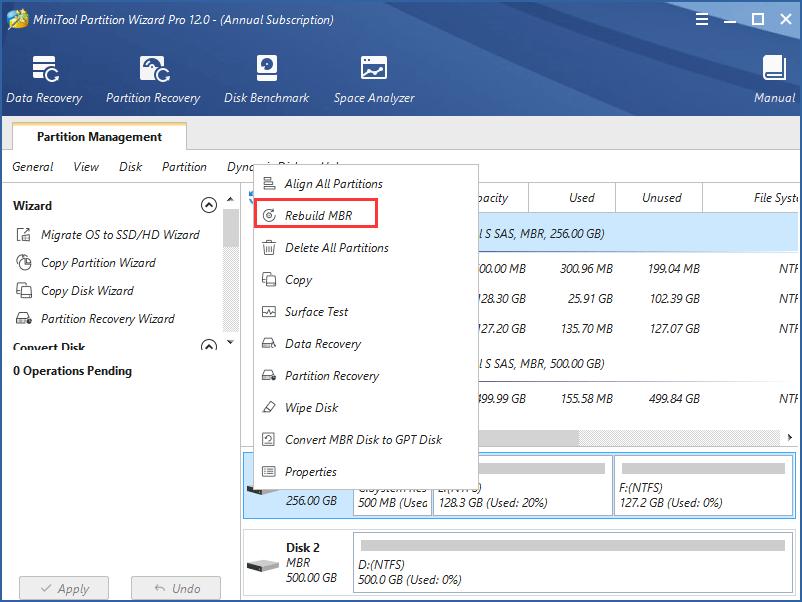Screen dimensions: 802x602
Task: Collapse the Convert Disk section
Action: click(209, 345)
